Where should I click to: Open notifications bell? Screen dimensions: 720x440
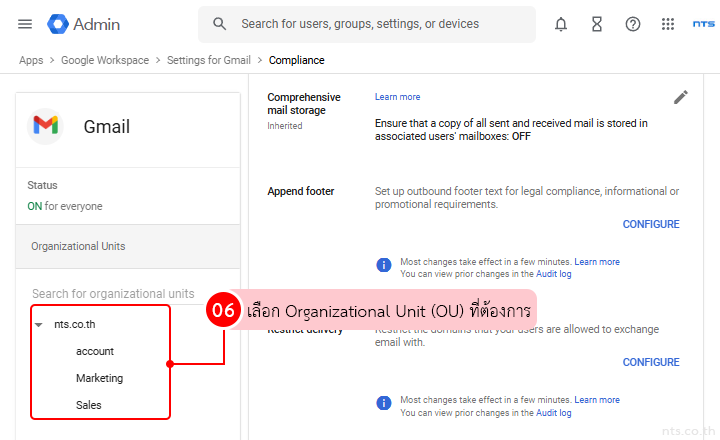pos(561,24)
